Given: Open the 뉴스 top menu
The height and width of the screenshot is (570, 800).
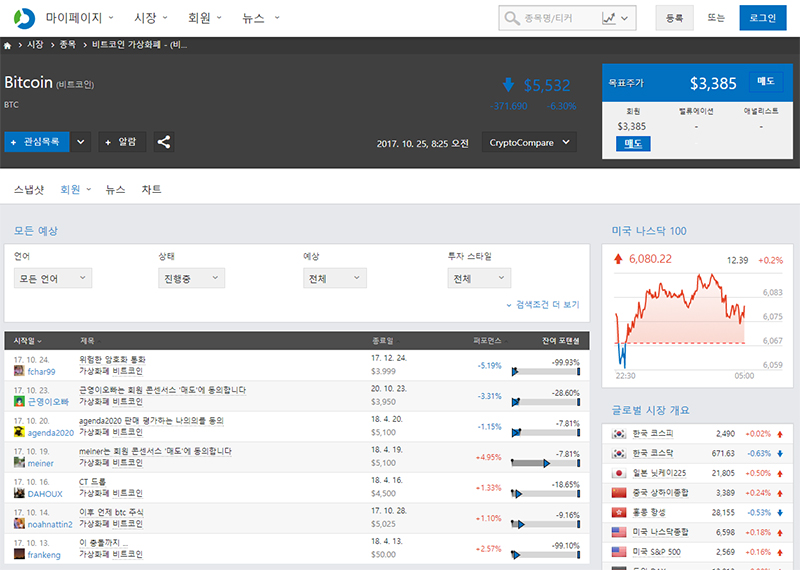Looking at the screenshot, I should [x=261, y=18].
